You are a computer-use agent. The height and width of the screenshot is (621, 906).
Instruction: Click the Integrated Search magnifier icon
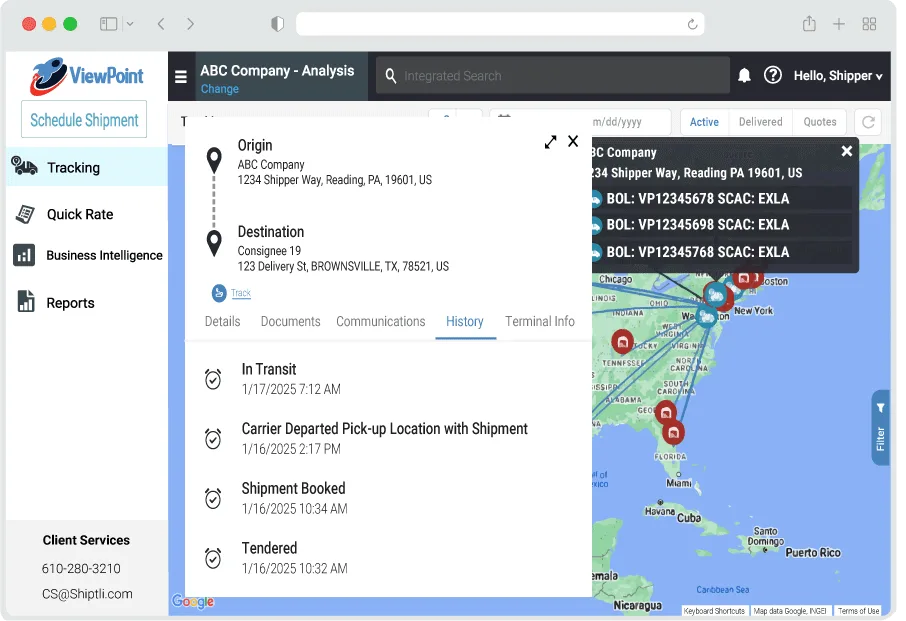tap(391, 76)
